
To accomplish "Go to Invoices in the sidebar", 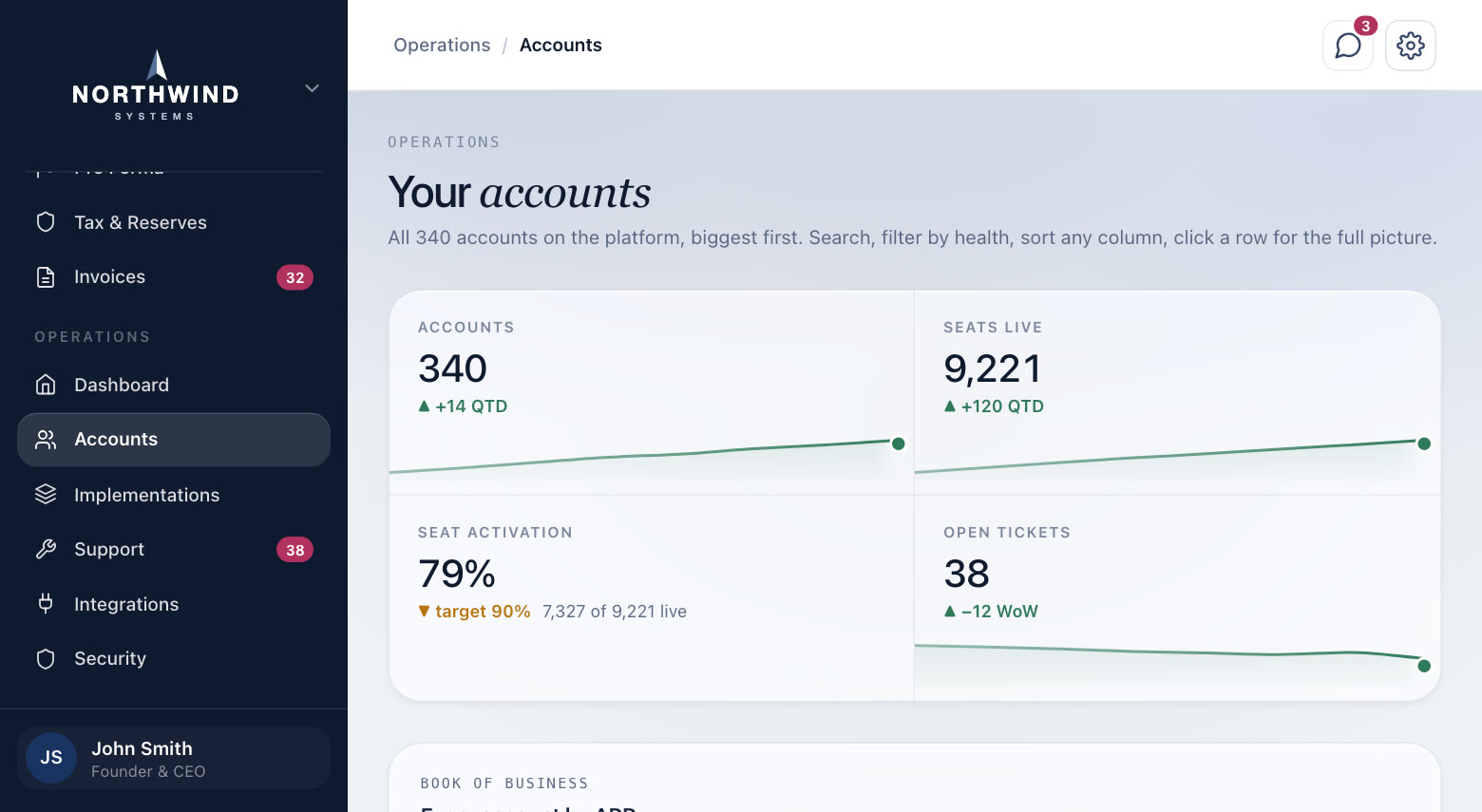I will tap(174, 277).
